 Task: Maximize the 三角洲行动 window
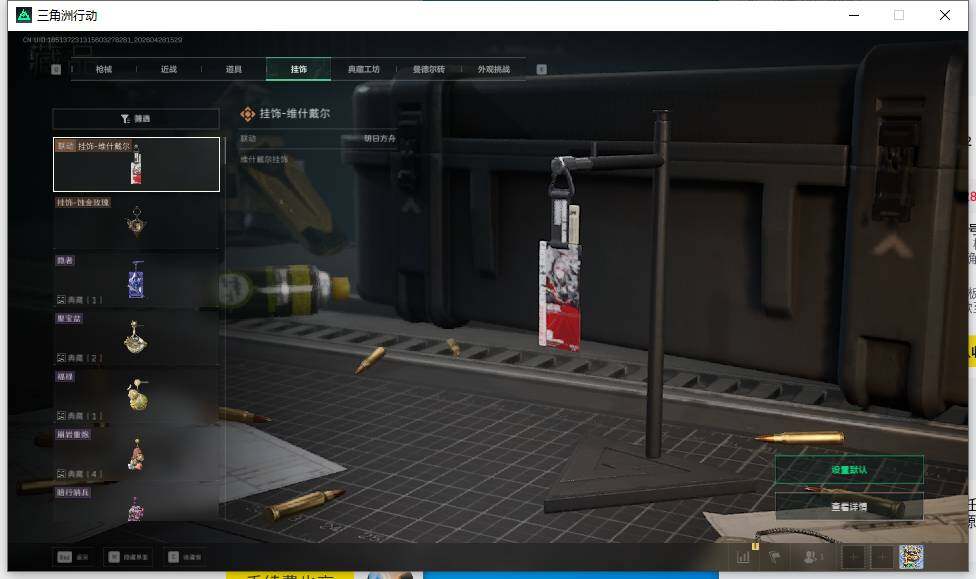pos(899,15)
